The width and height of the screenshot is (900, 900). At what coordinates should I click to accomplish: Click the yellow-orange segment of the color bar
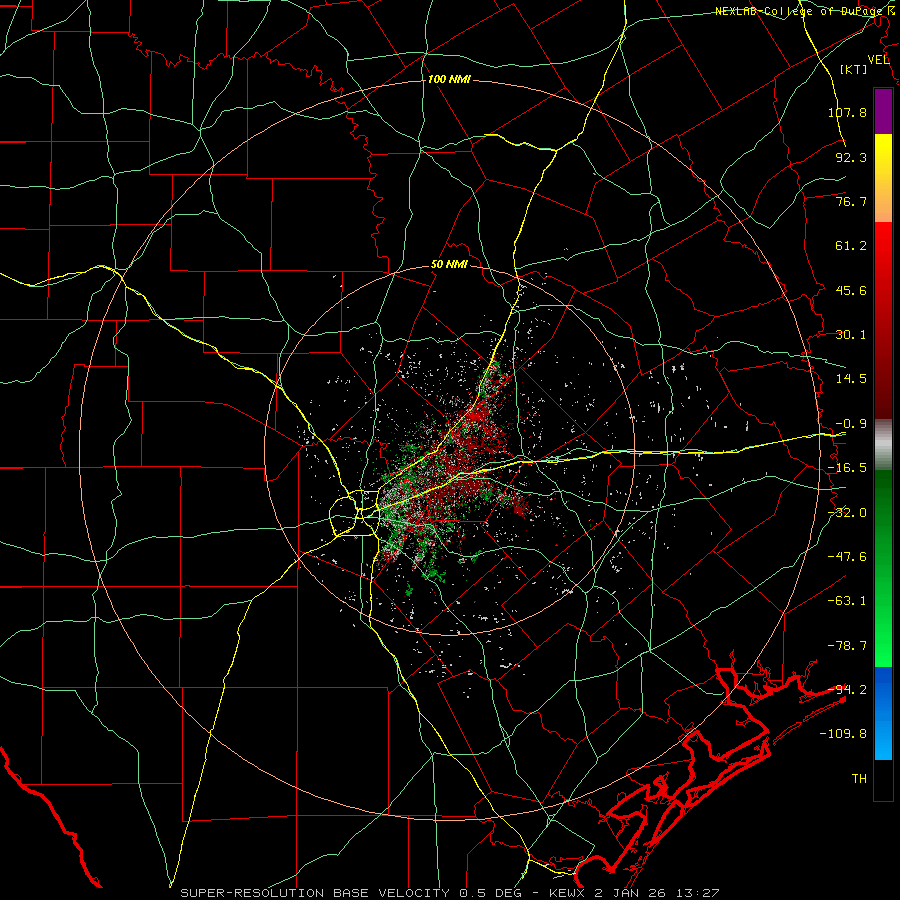point(883,178)
